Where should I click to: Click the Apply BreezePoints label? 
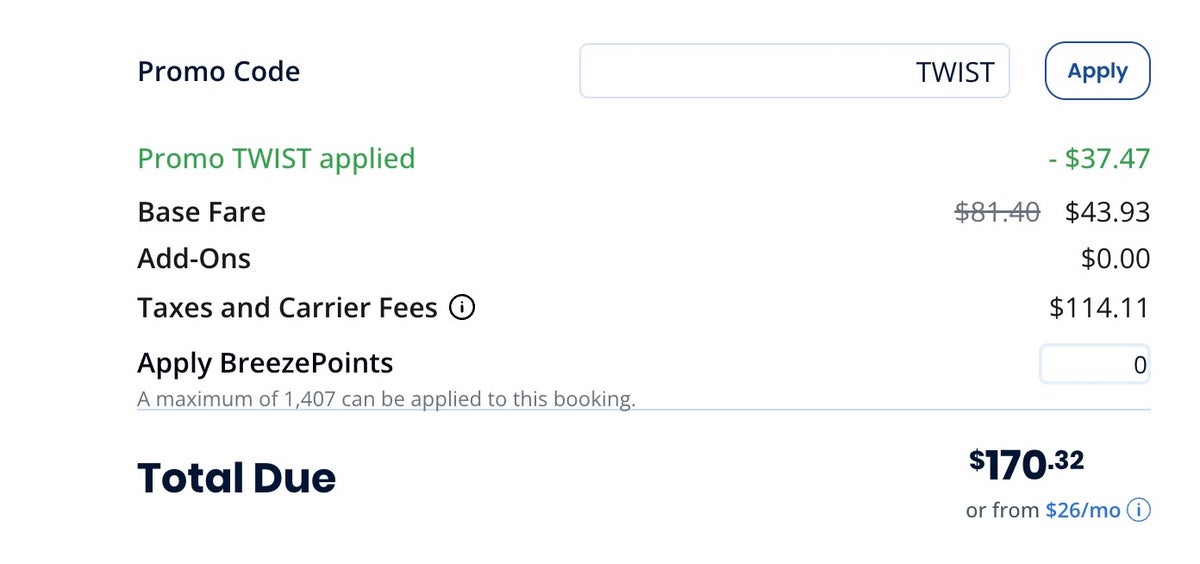click(265, 362)
